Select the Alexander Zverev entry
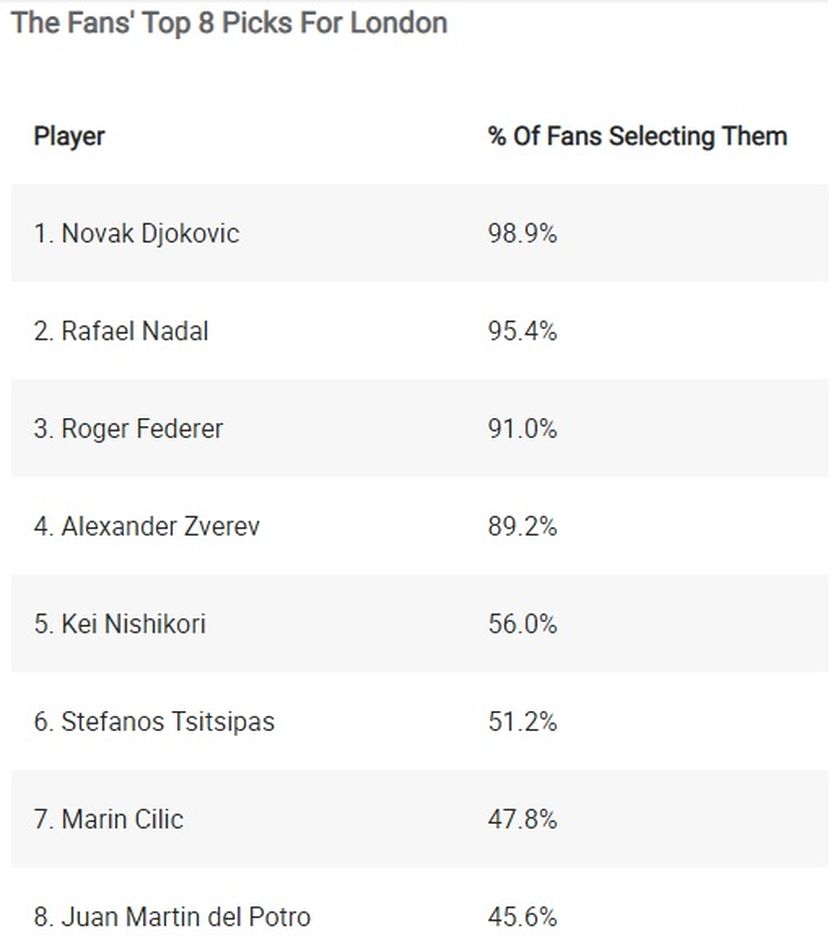The width and height of the screenshot is (840, 944). (x=147, y=526)
